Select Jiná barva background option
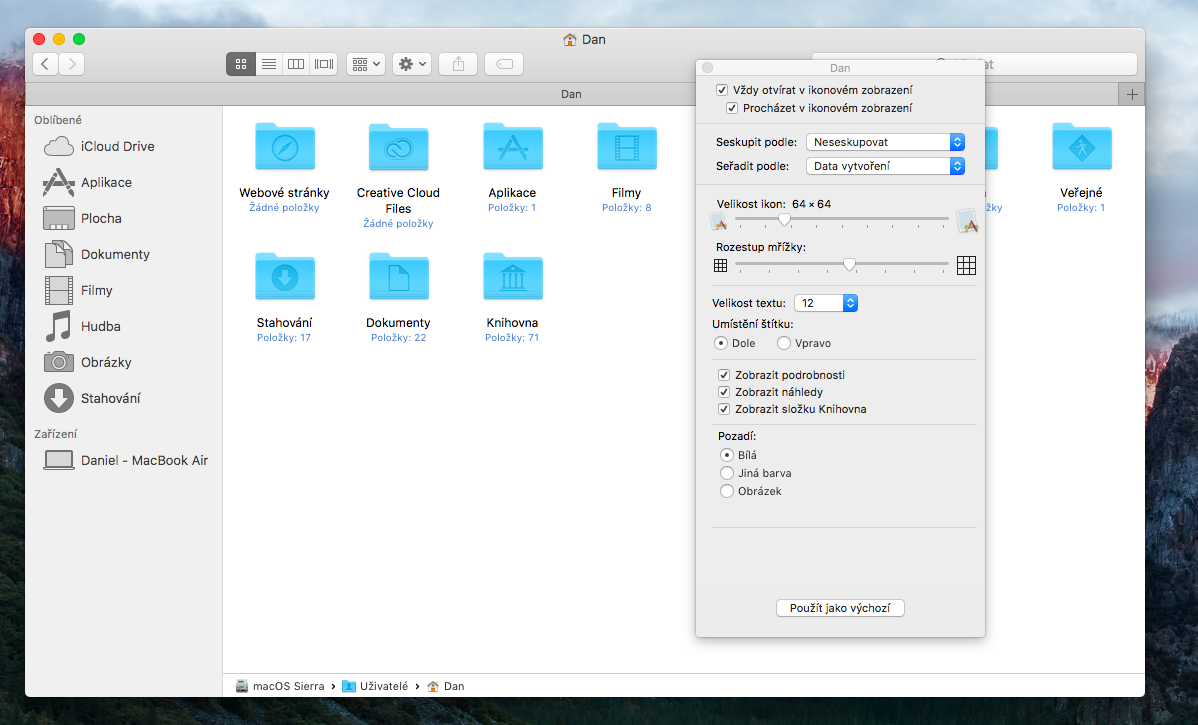Viewport: 1198px width, 725px height. 727,473
